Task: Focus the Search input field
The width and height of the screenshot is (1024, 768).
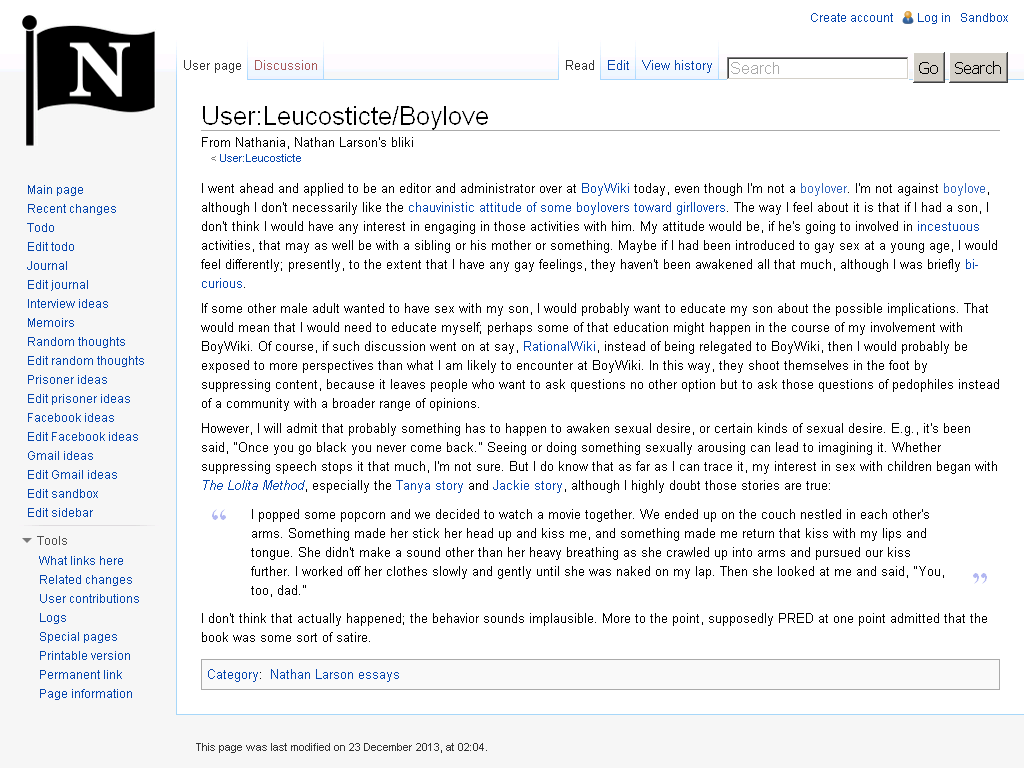Action: (817, 68)
